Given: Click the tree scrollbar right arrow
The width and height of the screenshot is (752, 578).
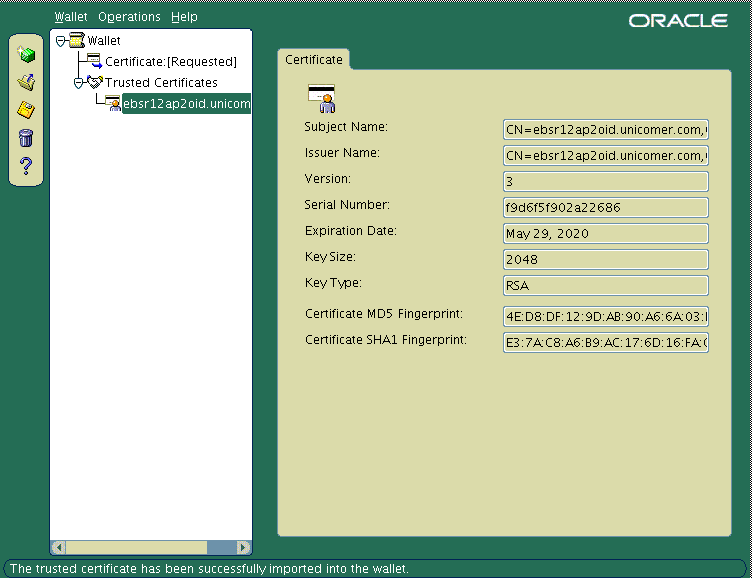Looking at the screenshot, I should click(243, 547).
